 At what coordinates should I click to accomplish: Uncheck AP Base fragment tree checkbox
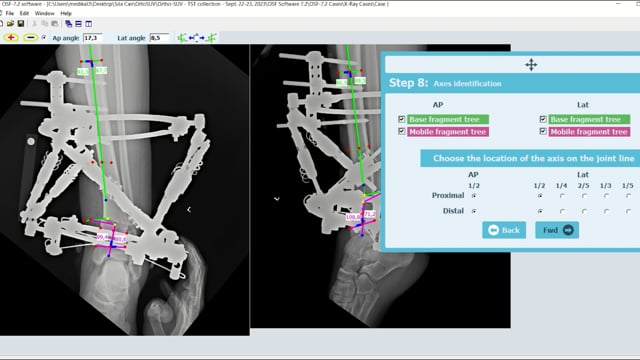pos(402,119)
